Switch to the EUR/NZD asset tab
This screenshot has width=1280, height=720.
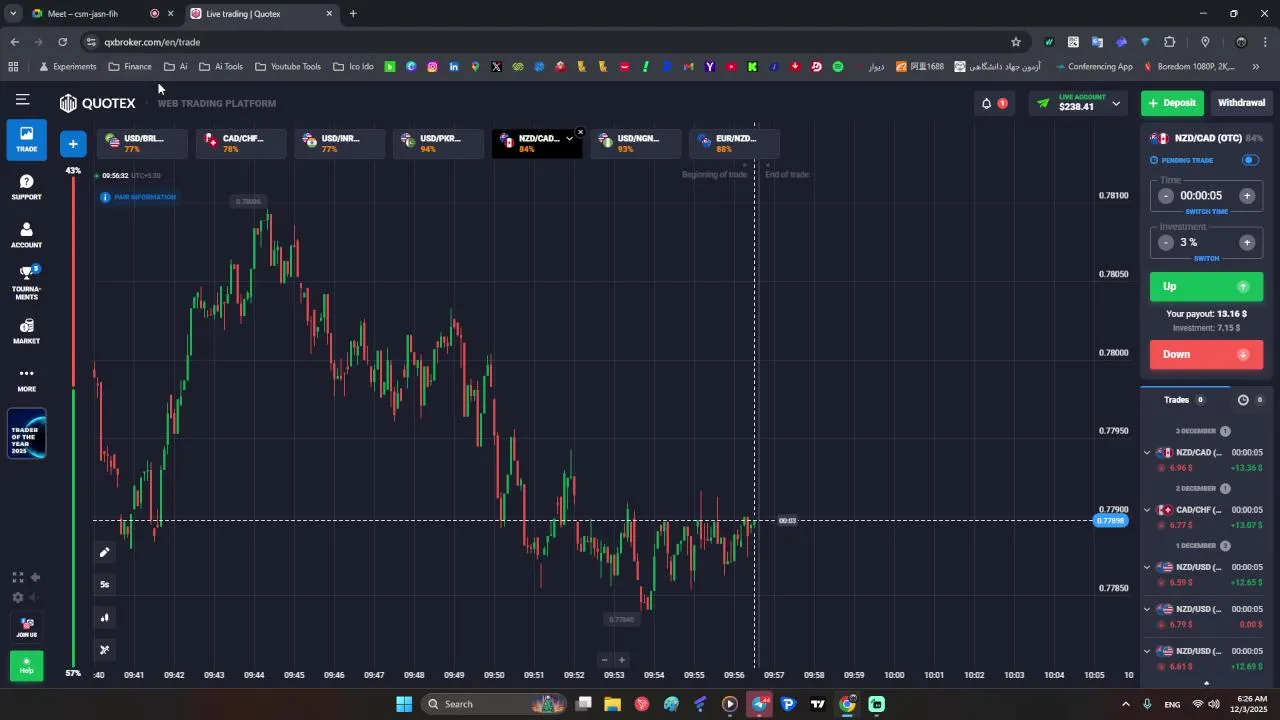click(733, 143)
